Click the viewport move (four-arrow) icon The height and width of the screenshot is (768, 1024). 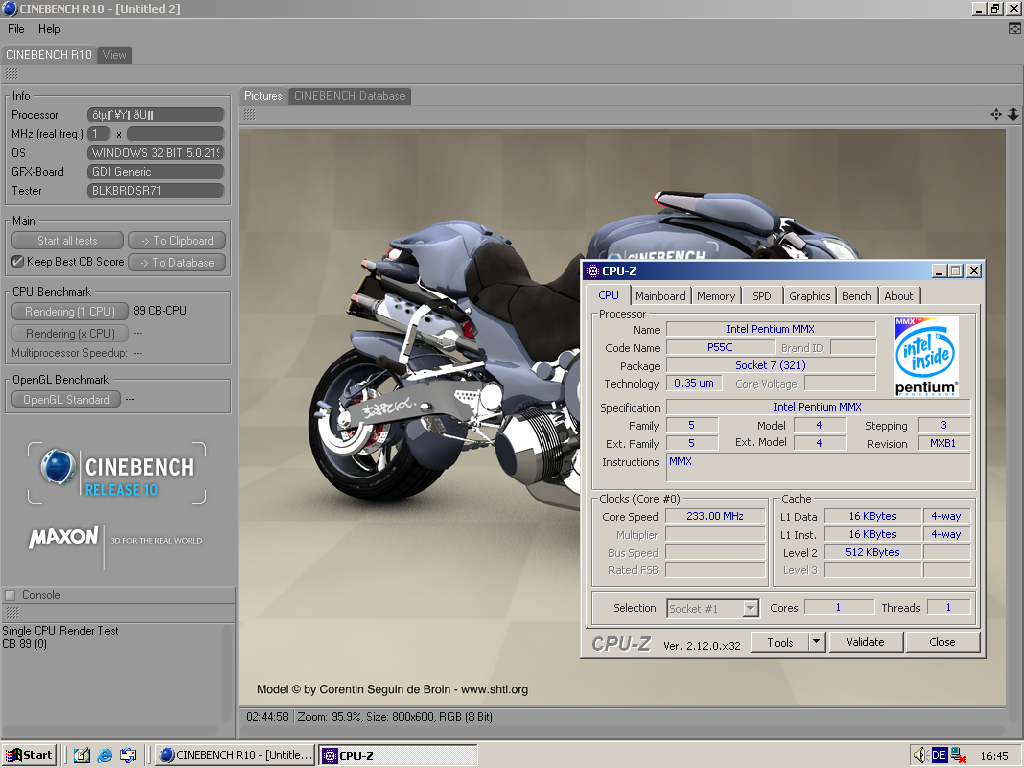coord(996,114)
